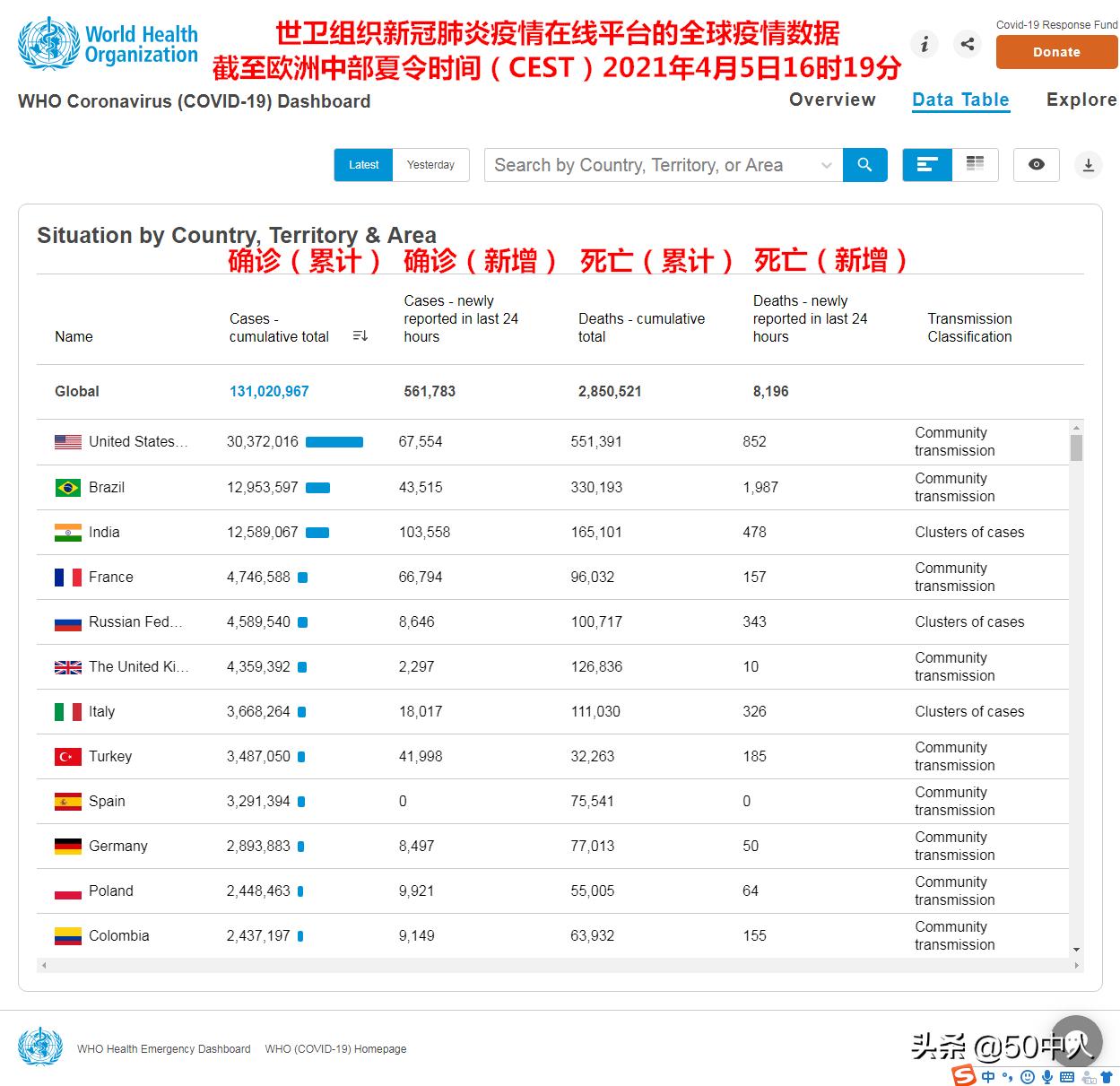Click the Sogou S input method icon
This screenshot has width=1120, height=1086.
tap(964, 1074)
